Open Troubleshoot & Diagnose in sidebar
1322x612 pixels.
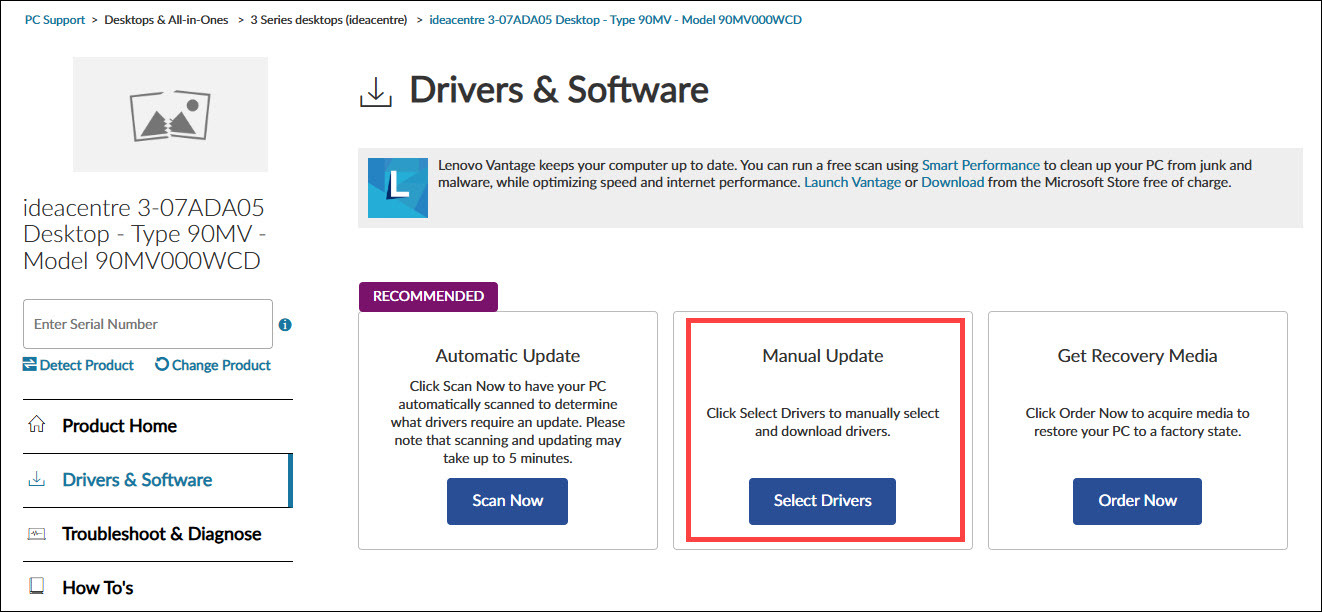161,534
